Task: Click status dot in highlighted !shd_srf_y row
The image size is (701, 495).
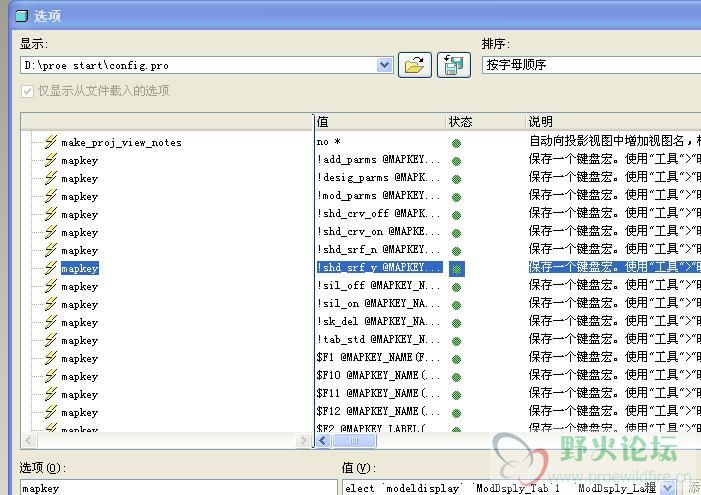Action: 456,269
